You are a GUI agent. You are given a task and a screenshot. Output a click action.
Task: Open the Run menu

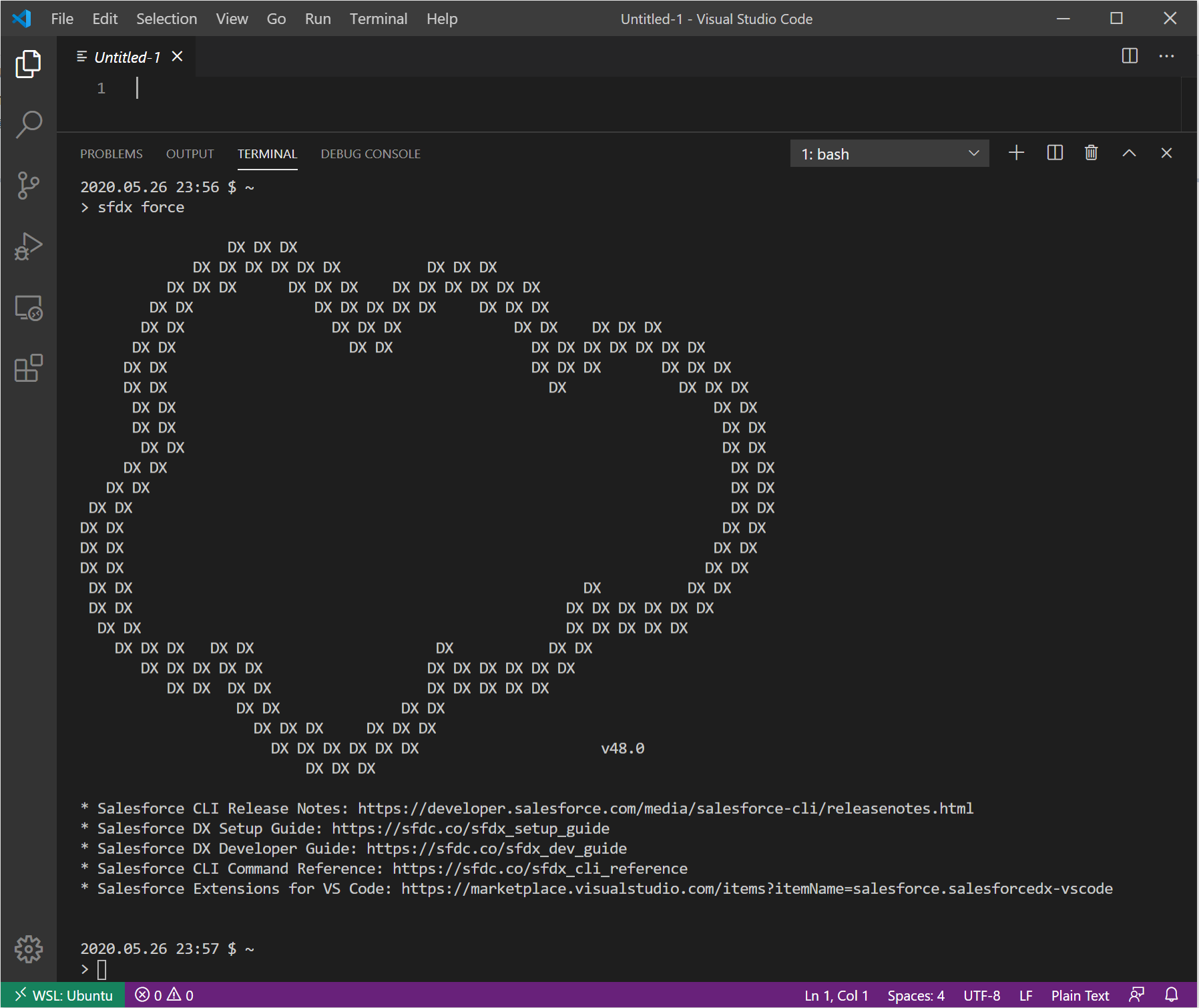coord(318,19)
